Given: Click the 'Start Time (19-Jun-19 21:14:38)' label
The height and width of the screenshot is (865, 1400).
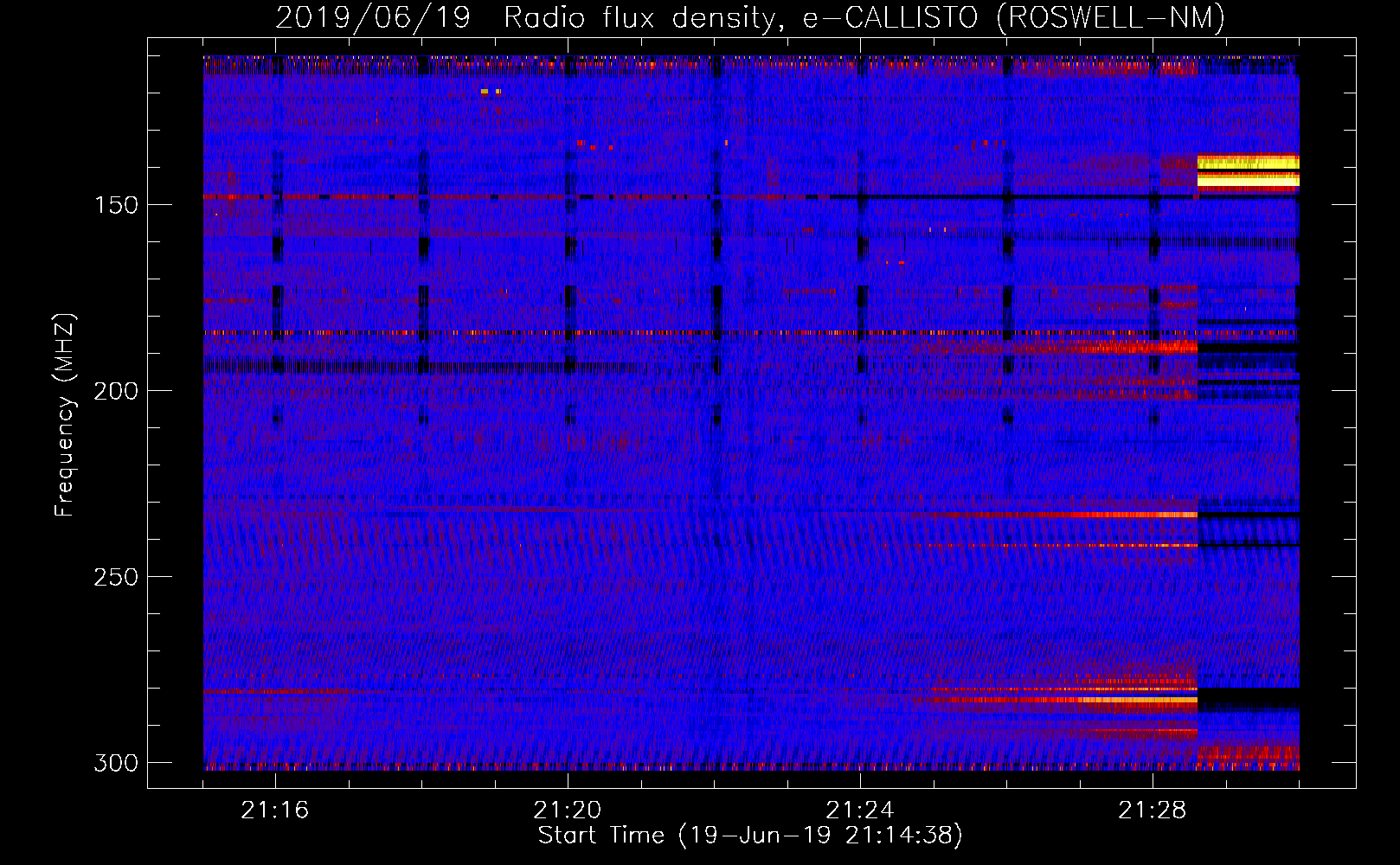Looking at the screenshot, I should click(x=750, y=836).
